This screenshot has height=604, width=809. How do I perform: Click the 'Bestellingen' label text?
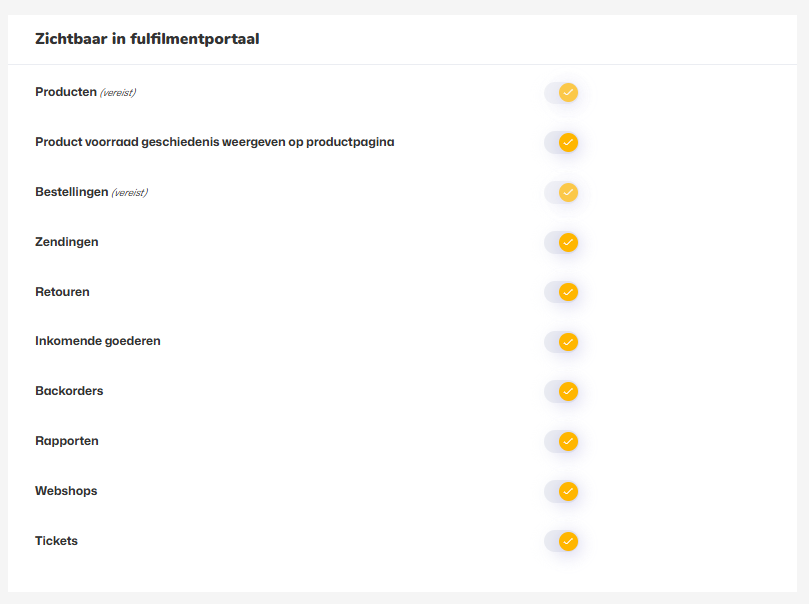coord(71,191)
